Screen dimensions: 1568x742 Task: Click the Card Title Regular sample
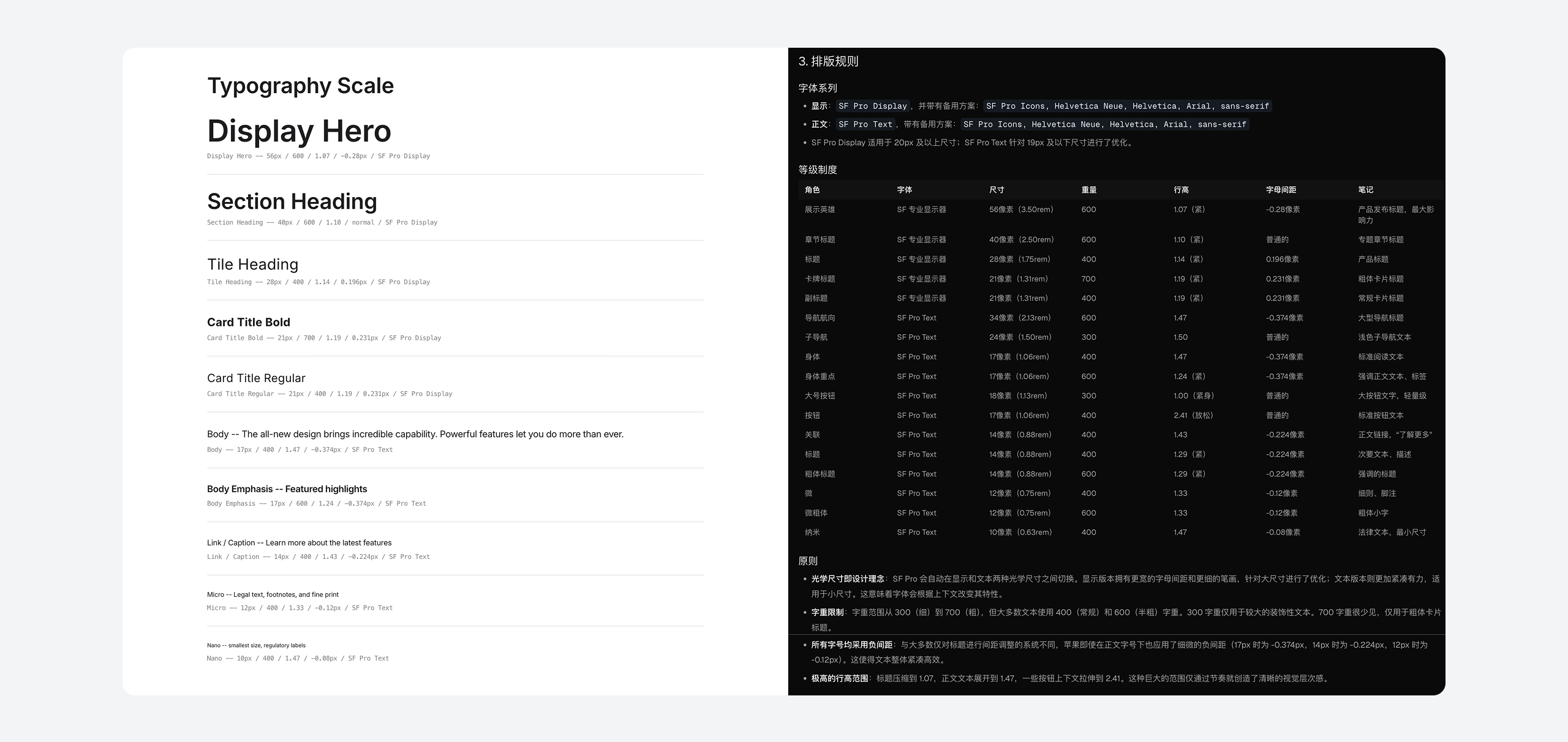coord(256,378)
